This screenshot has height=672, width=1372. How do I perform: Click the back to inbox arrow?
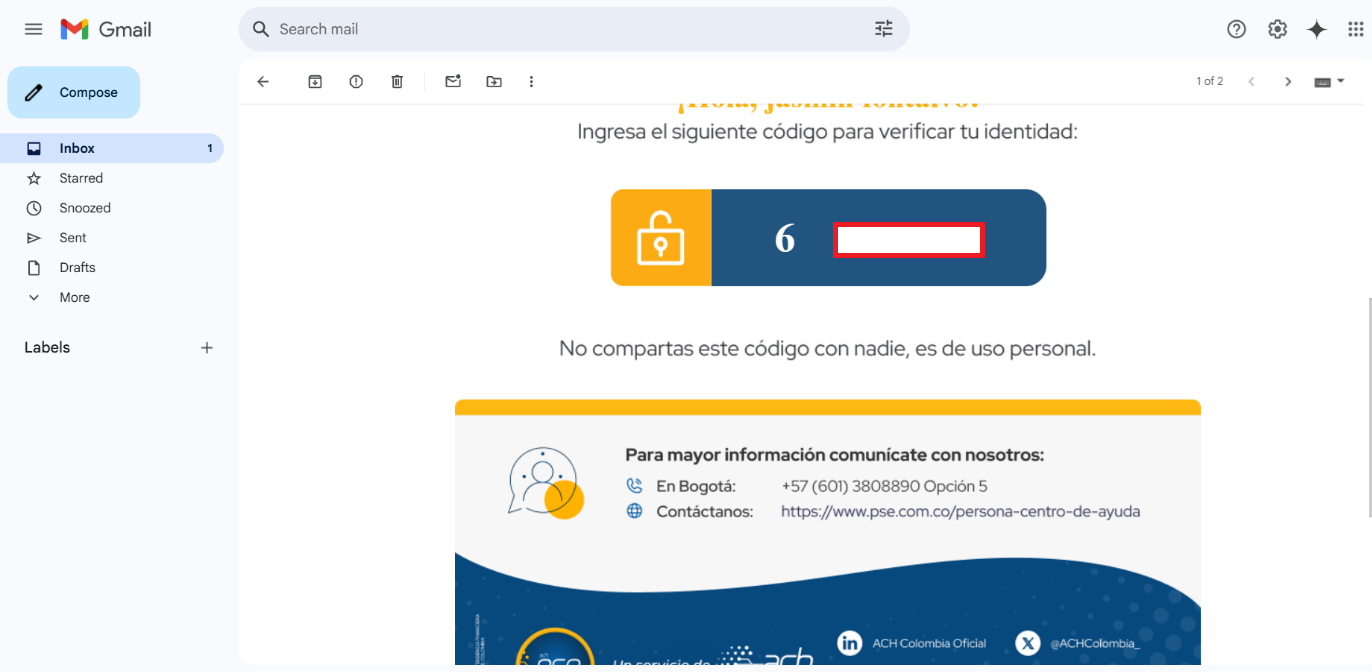263,82
